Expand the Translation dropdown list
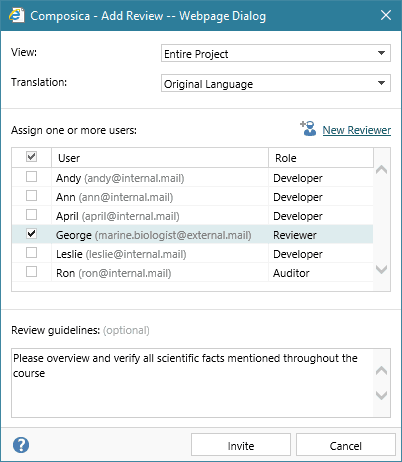The image size is (402, 462). click(276, 83)
